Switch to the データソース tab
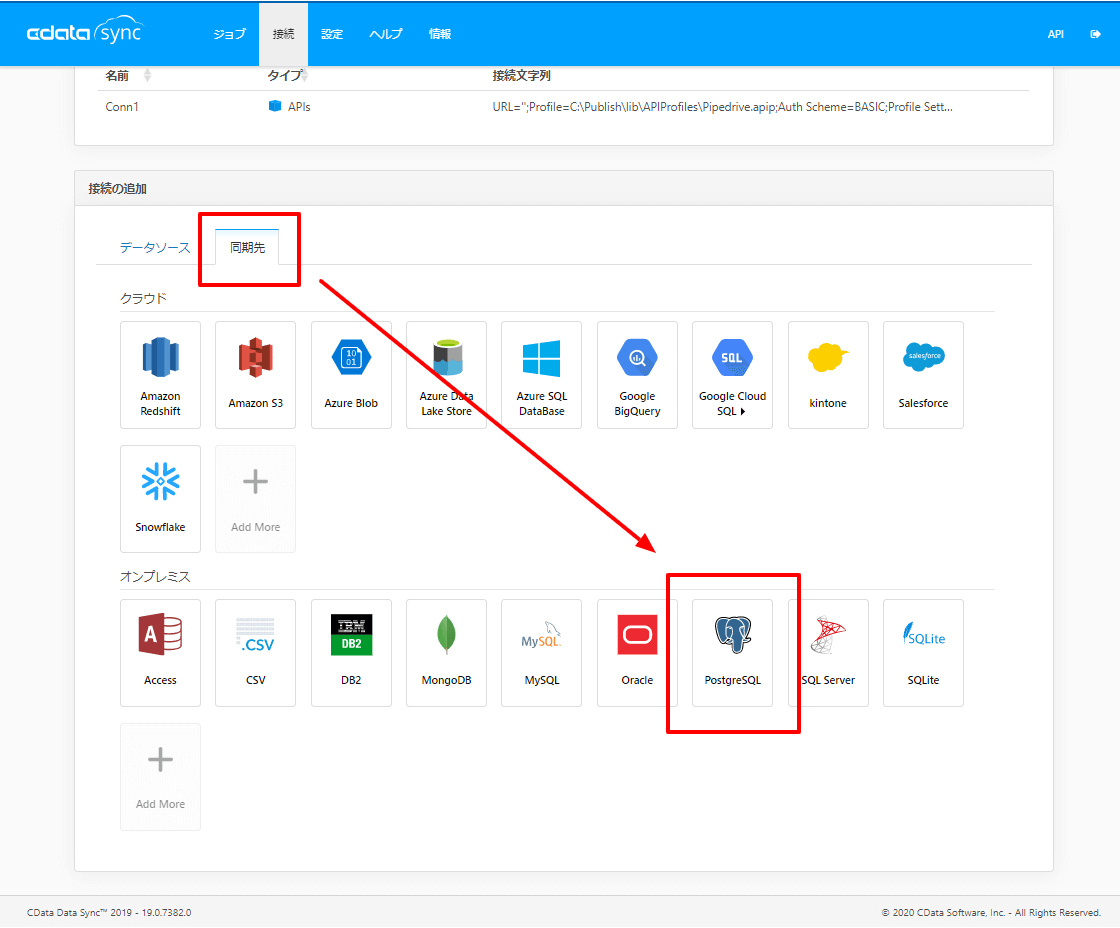The width and height of the screenshot is (1120, 928). 155,247
